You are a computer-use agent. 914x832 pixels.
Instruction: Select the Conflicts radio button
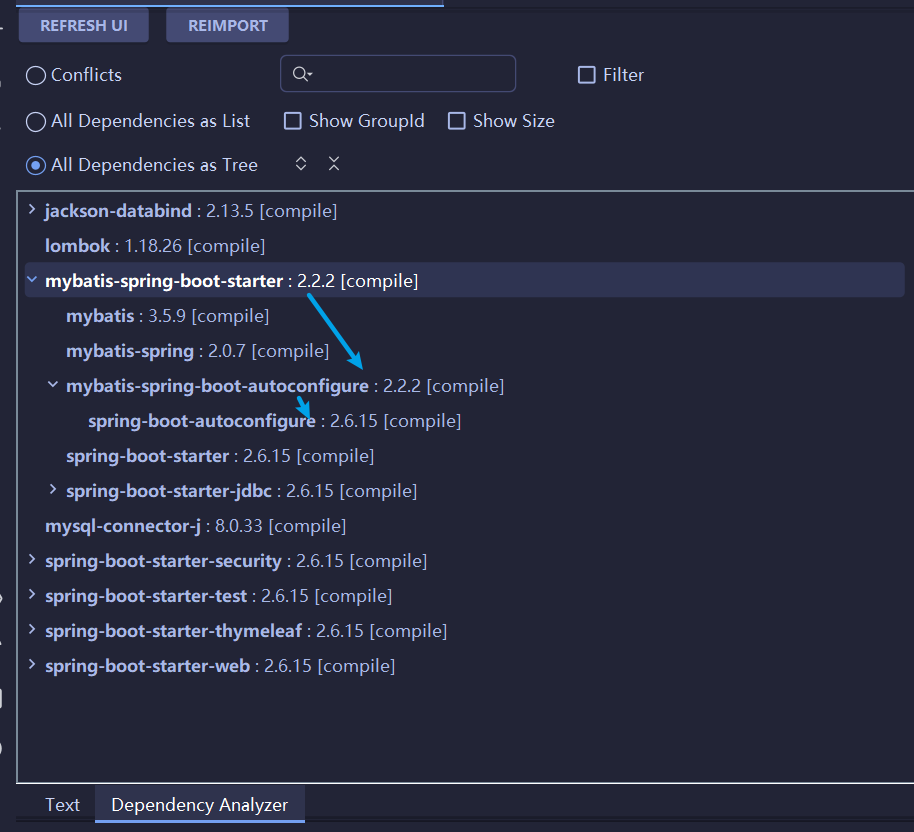36,75
